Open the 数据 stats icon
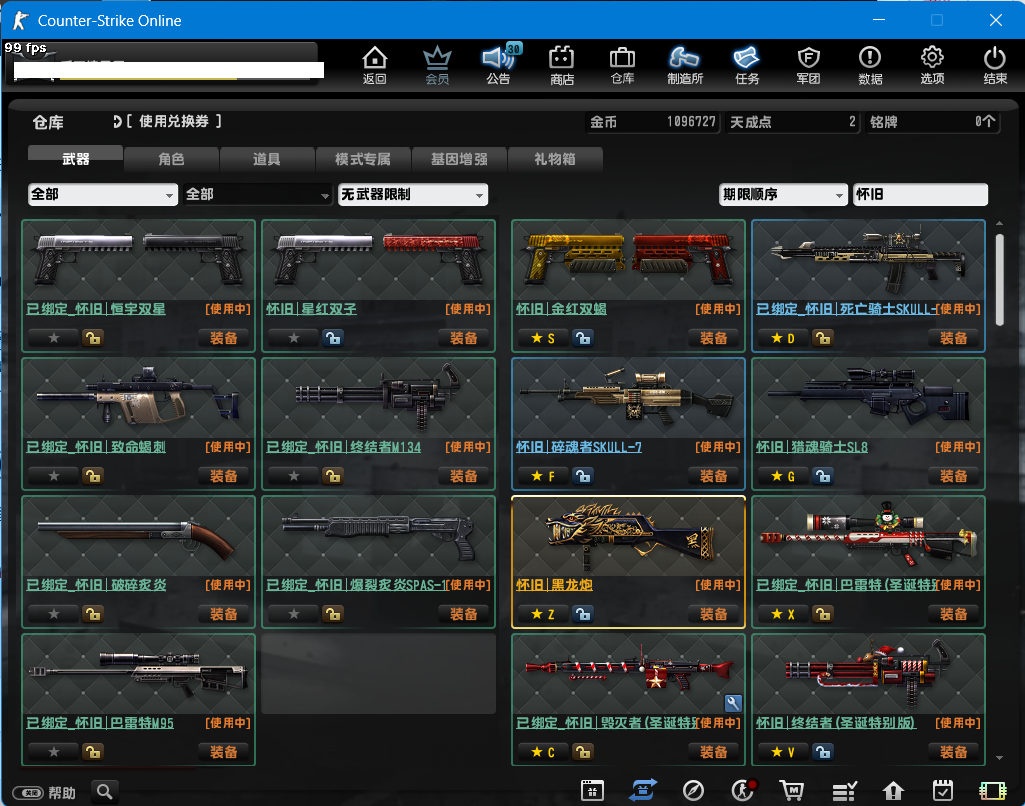 pyautogui.click(x=870, y=65)
